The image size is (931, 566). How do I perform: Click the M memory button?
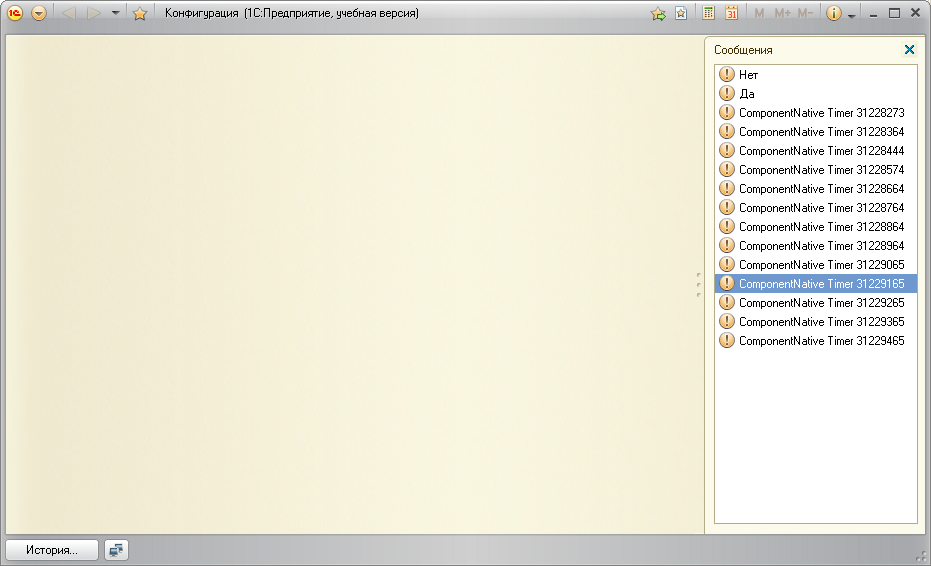click(759, 13)
